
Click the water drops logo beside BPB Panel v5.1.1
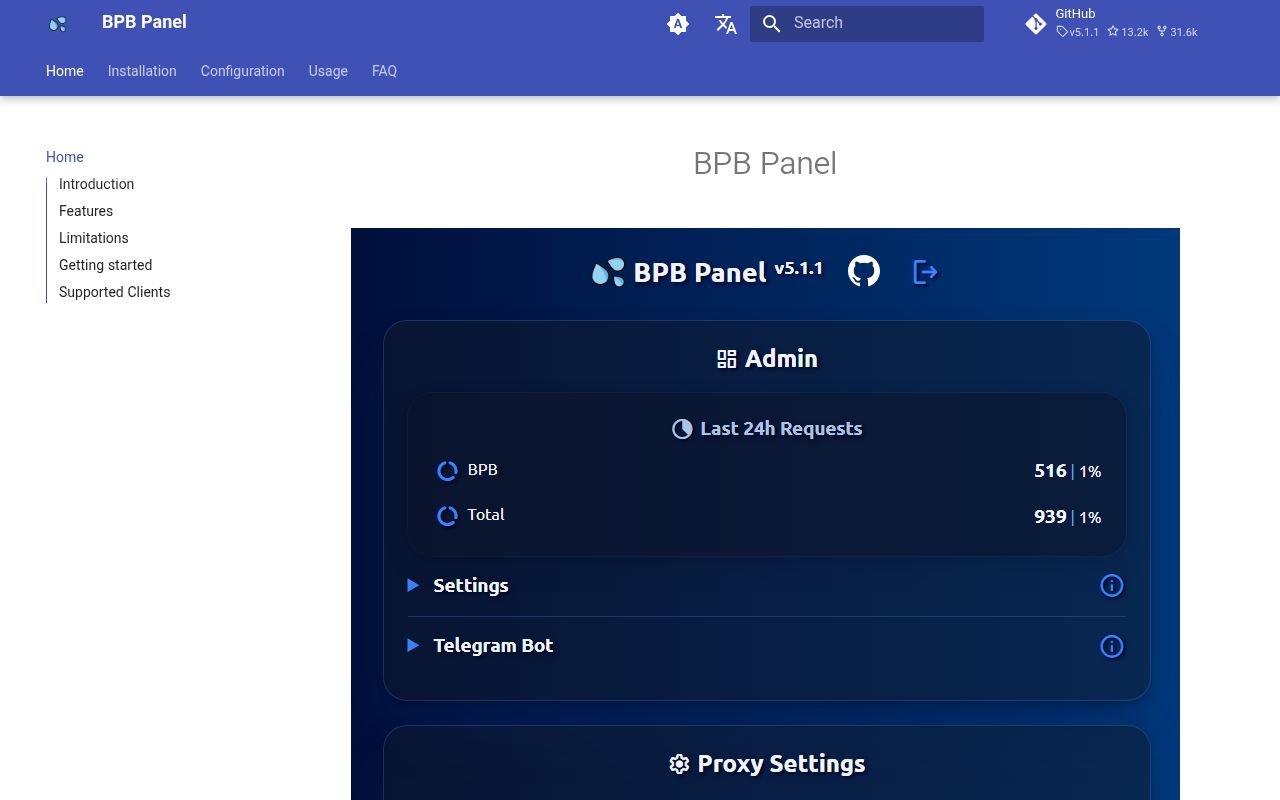click(608, 272)
